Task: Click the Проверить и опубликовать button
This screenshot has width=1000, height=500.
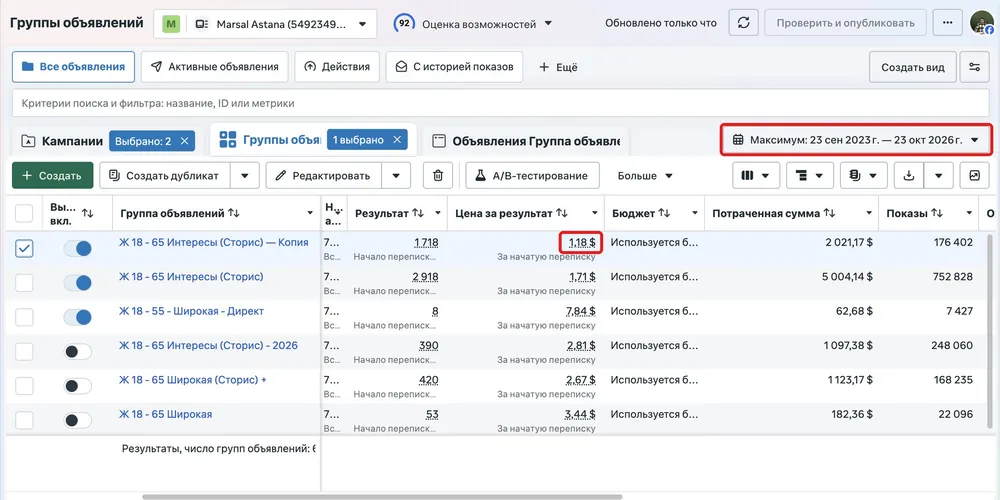Action: click(x=846, y=23)
